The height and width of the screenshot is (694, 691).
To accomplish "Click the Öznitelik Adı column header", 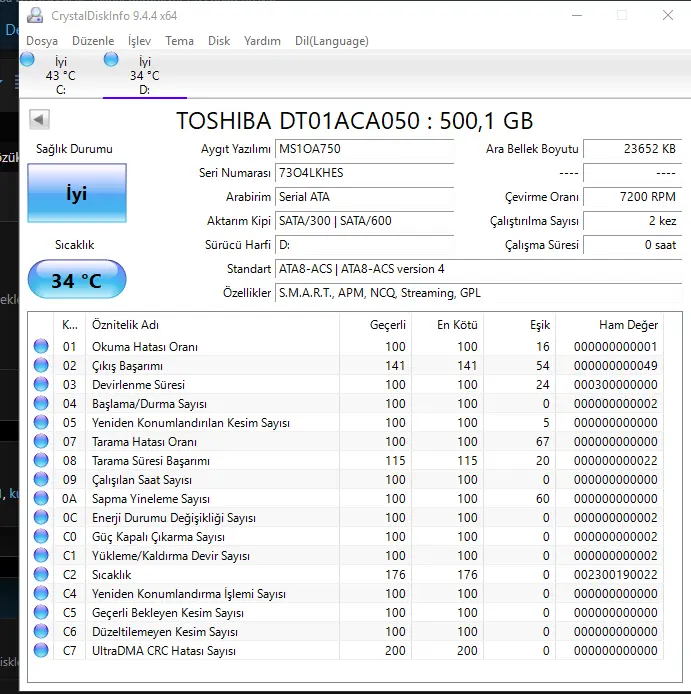I will point(212,325).
